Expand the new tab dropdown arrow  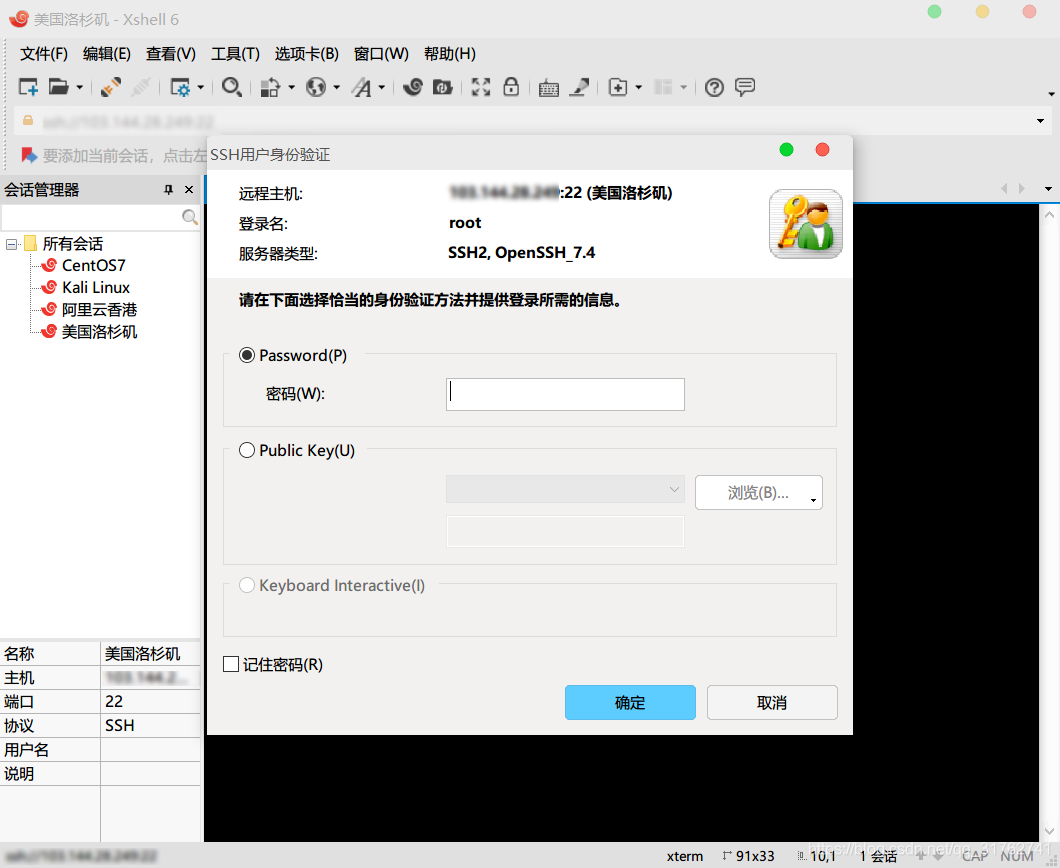[x=638, y=87]
